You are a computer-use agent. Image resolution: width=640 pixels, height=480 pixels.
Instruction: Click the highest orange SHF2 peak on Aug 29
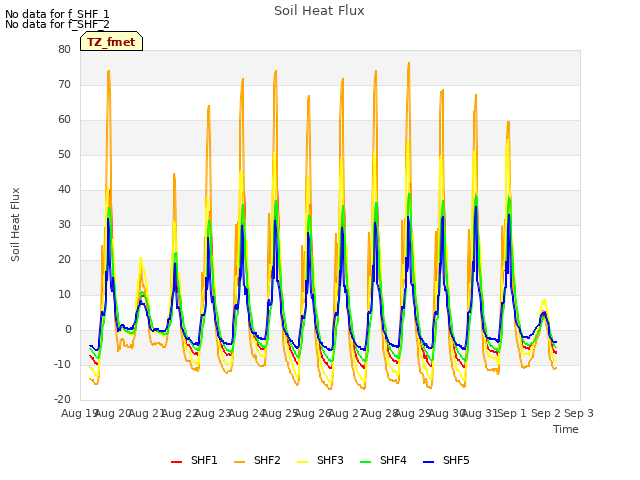[x=409, y=63]
